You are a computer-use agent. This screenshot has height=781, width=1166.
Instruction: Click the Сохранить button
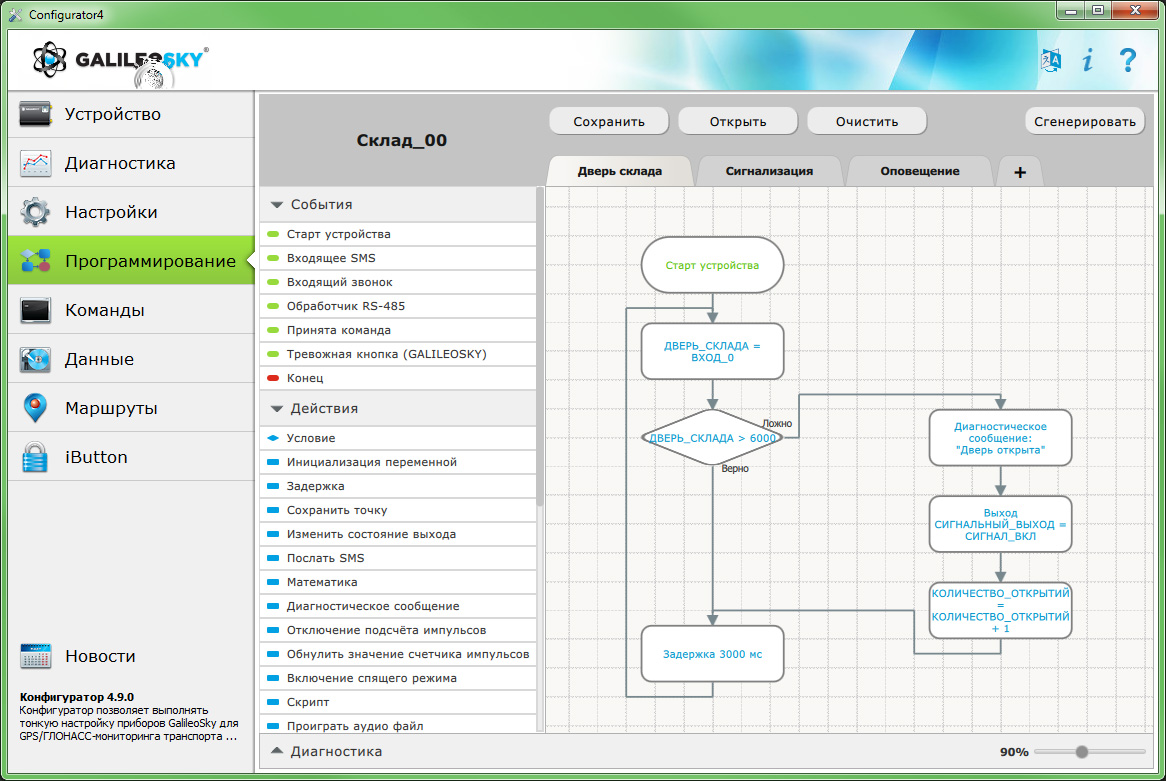(609, 121)
